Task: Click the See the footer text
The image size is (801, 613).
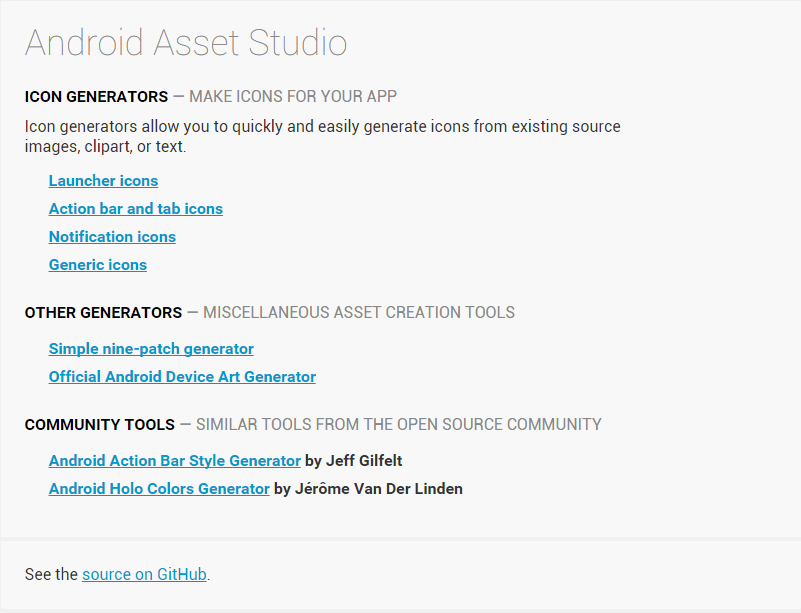Action: [x=50, y=575]
